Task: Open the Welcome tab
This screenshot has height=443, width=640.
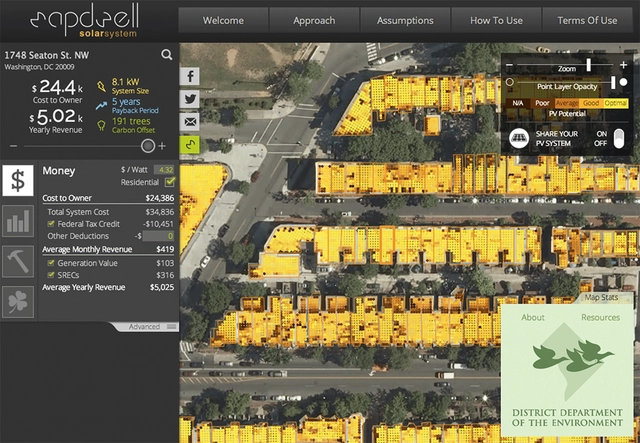Action: 223,20
